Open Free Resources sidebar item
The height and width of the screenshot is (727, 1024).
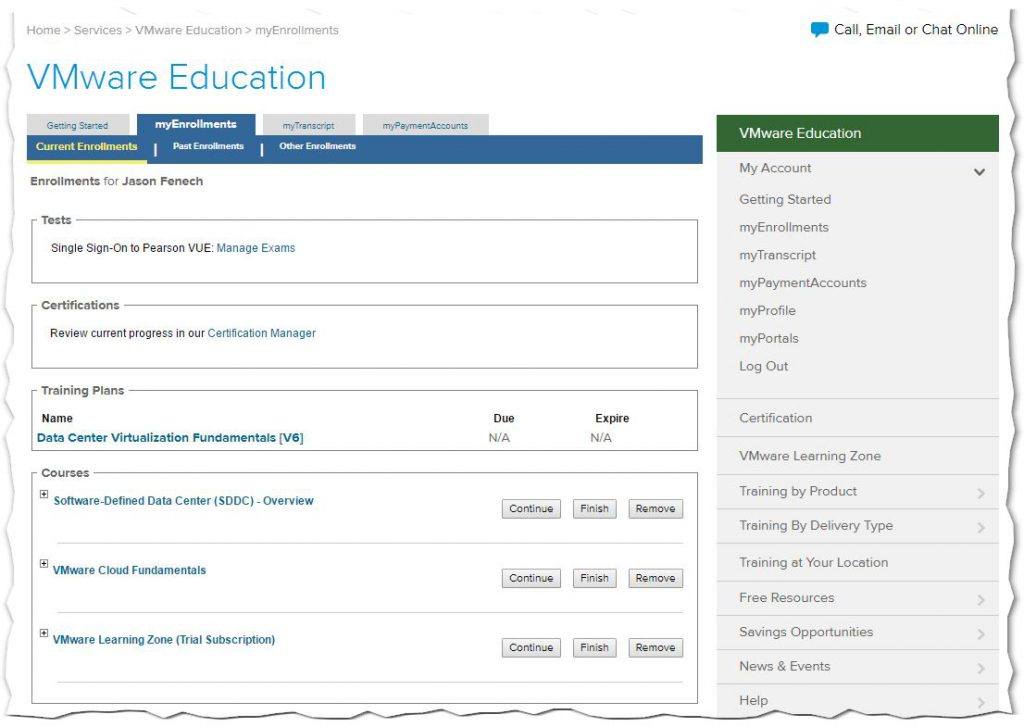[857, 598]
